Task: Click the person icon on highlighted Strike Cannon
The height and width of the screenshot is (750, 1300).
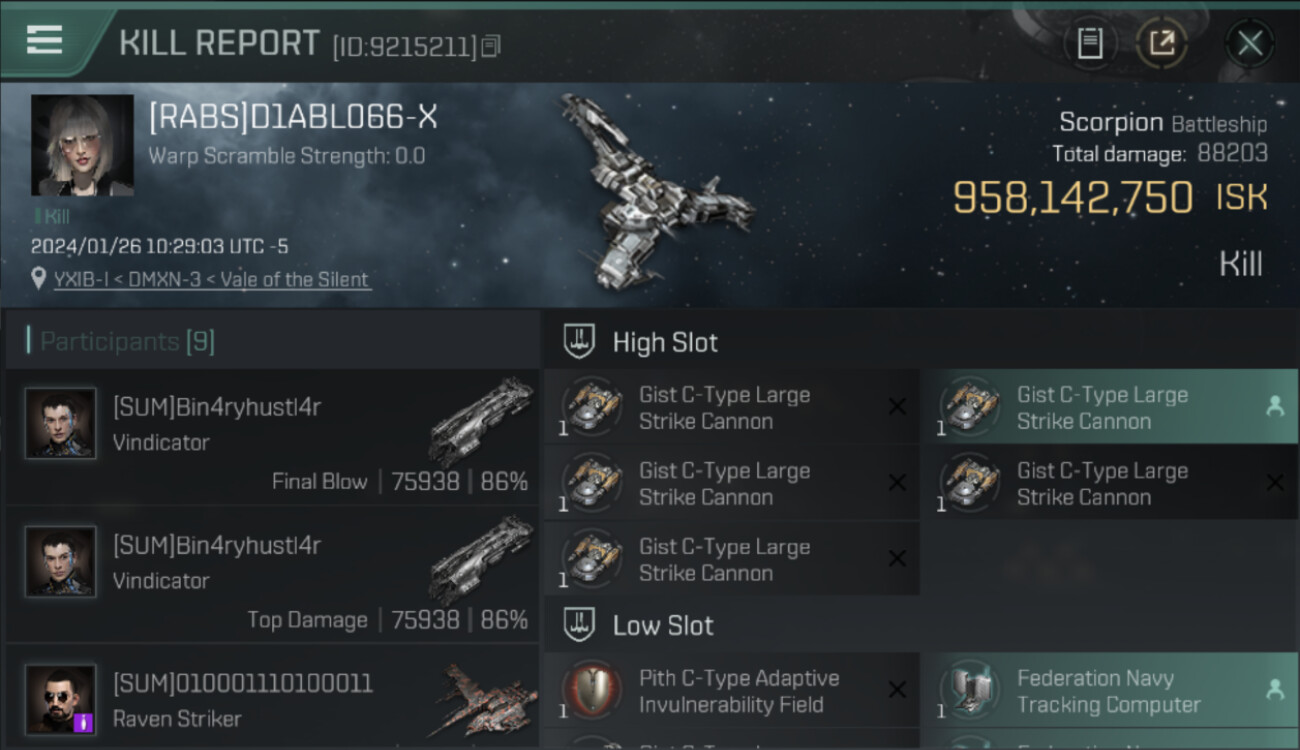Action: (x=1275, y=406)
